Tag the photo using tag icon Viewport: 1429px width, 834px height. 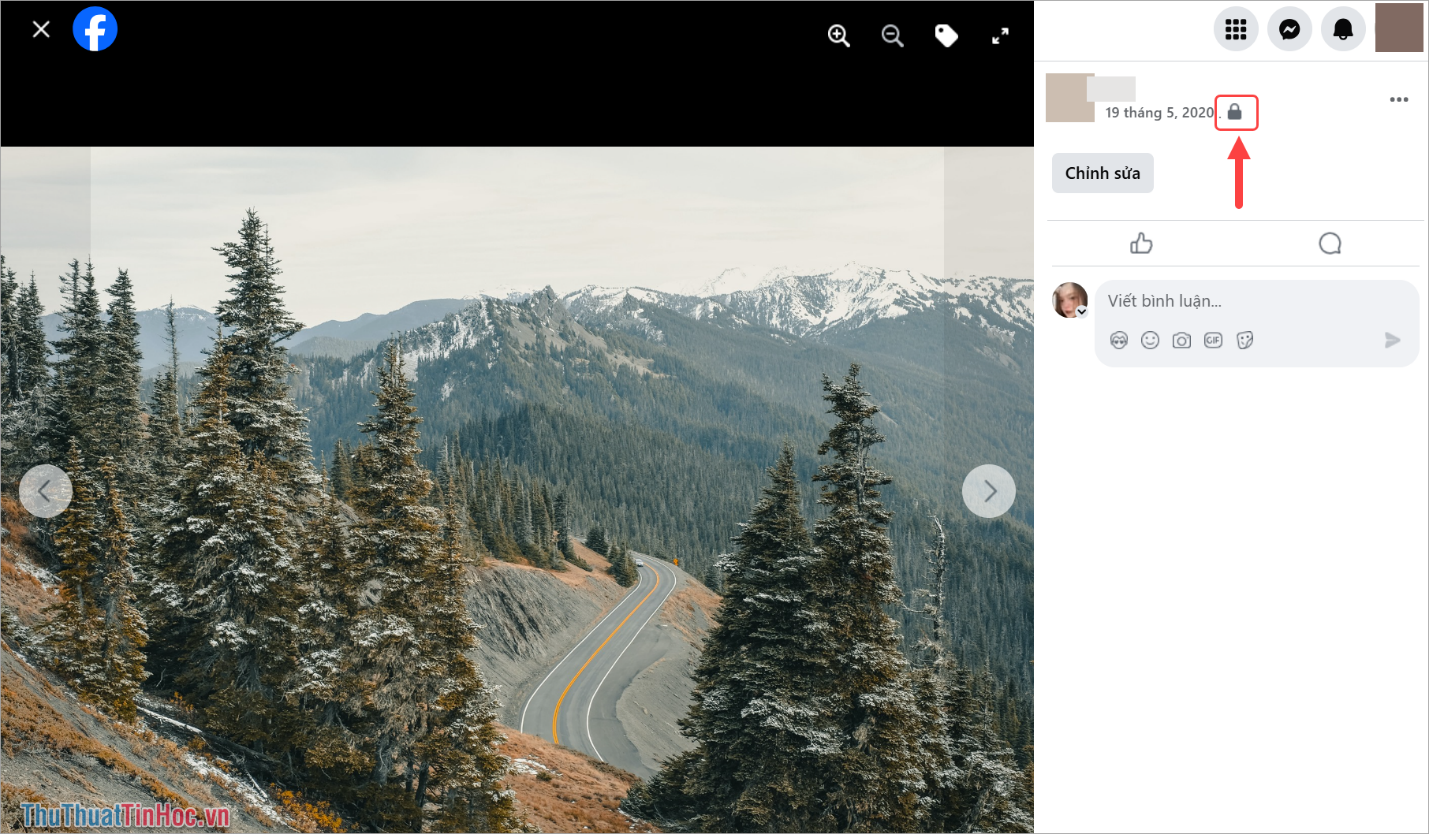tap(946, 36)
